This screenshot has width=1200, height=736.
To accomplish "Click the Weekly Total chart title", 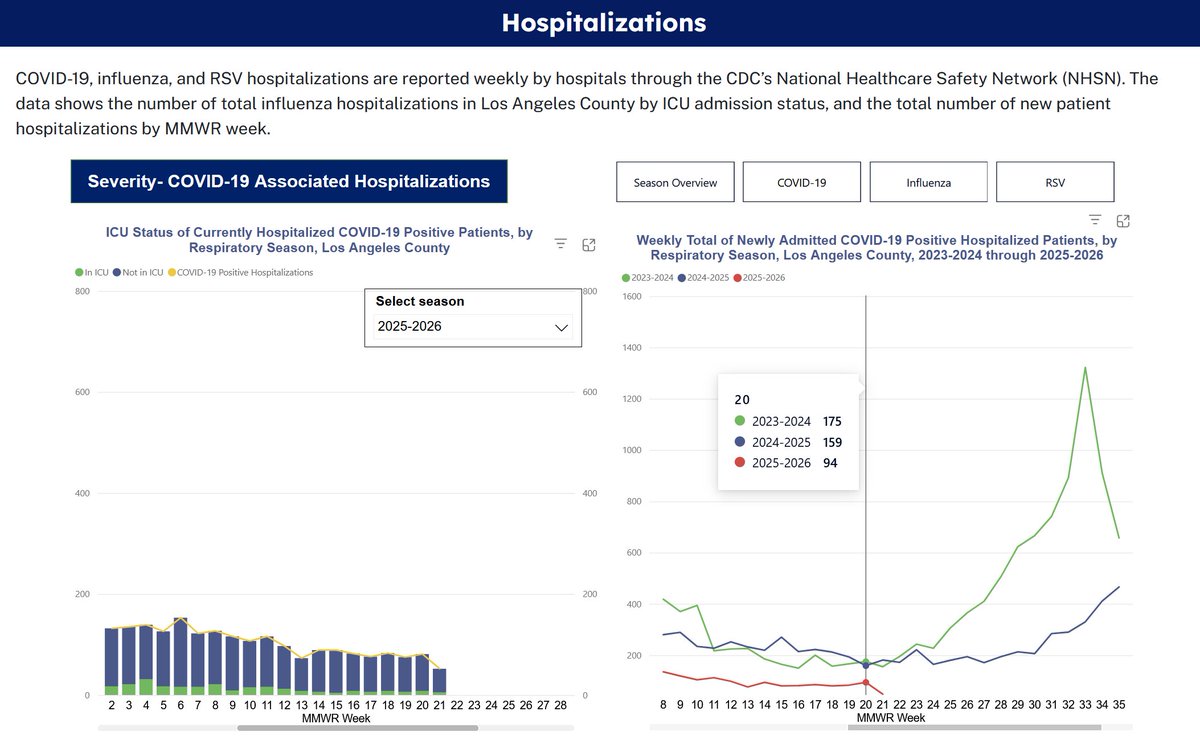I will click(877, 248).
